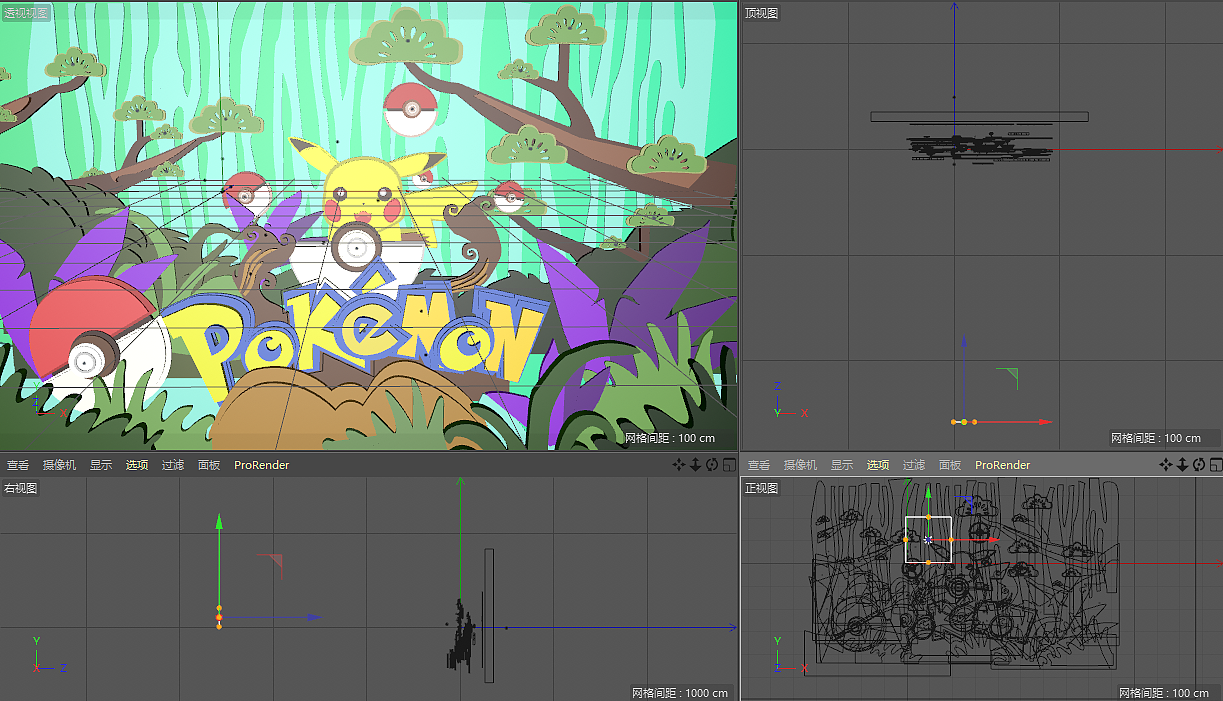Click the rotate view icon above the right view

pos(712,465)
